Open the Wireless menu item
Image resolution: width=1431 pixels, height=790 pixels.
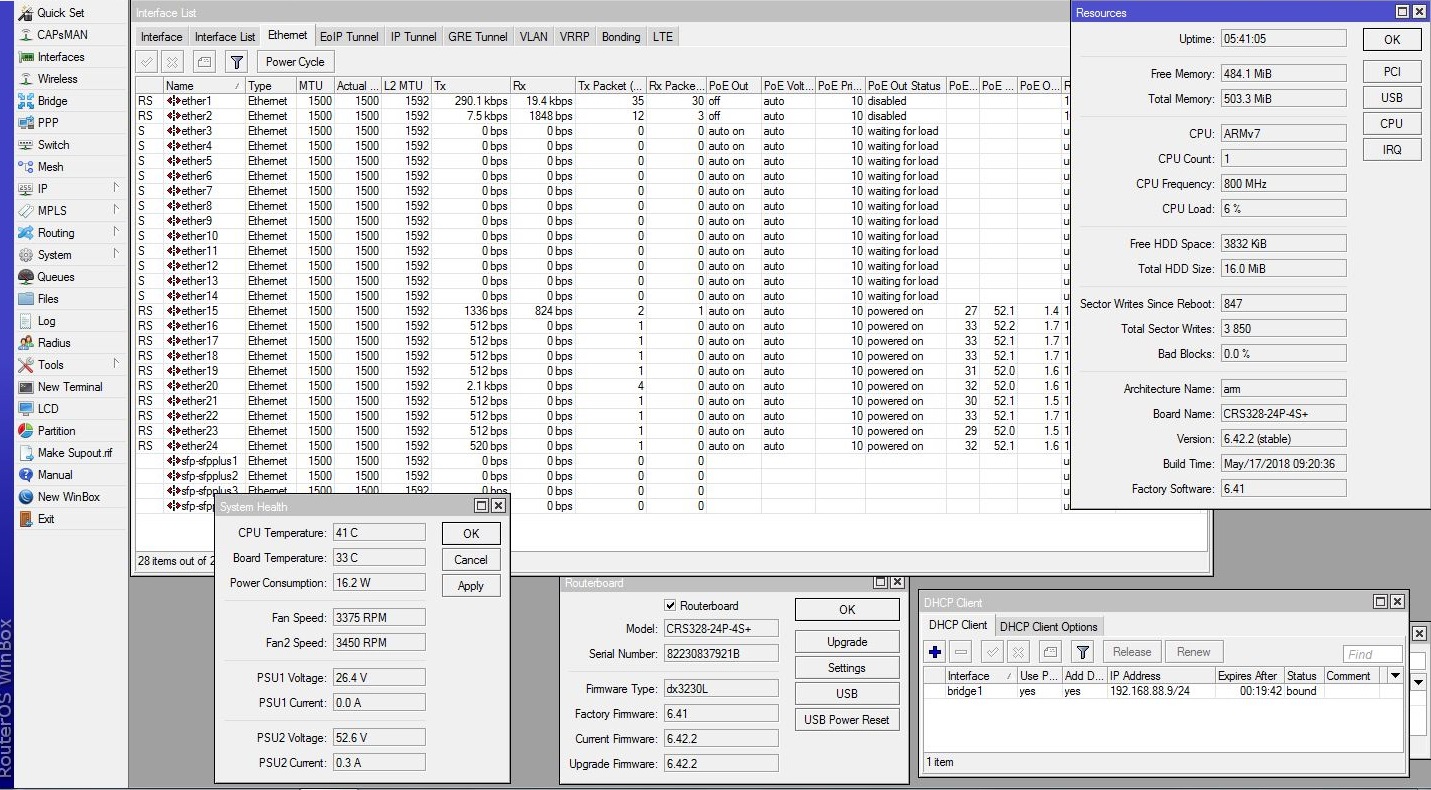57,79
